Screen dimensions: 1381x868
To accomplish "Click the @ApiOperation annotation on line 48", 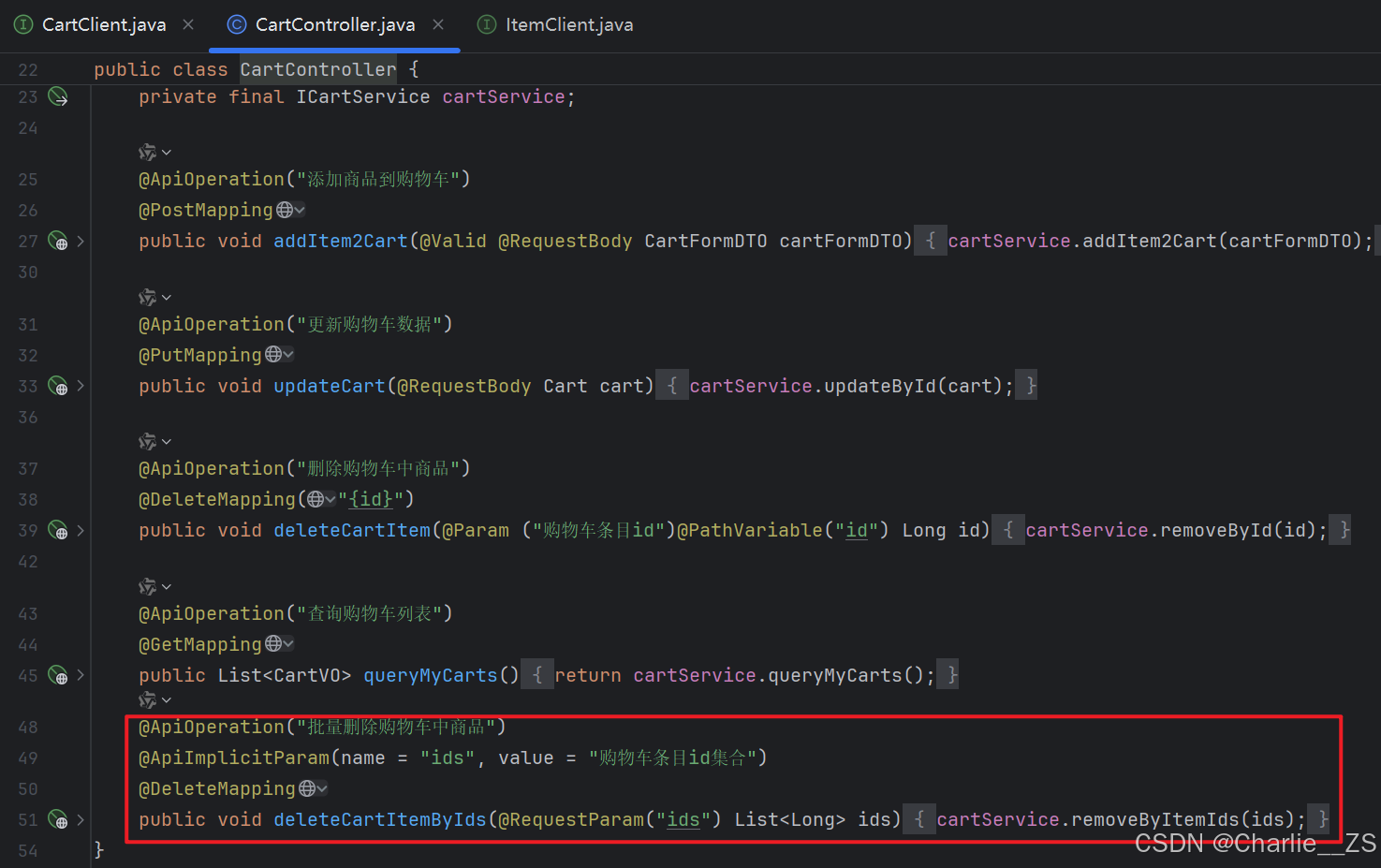I will tap(212, 727).
